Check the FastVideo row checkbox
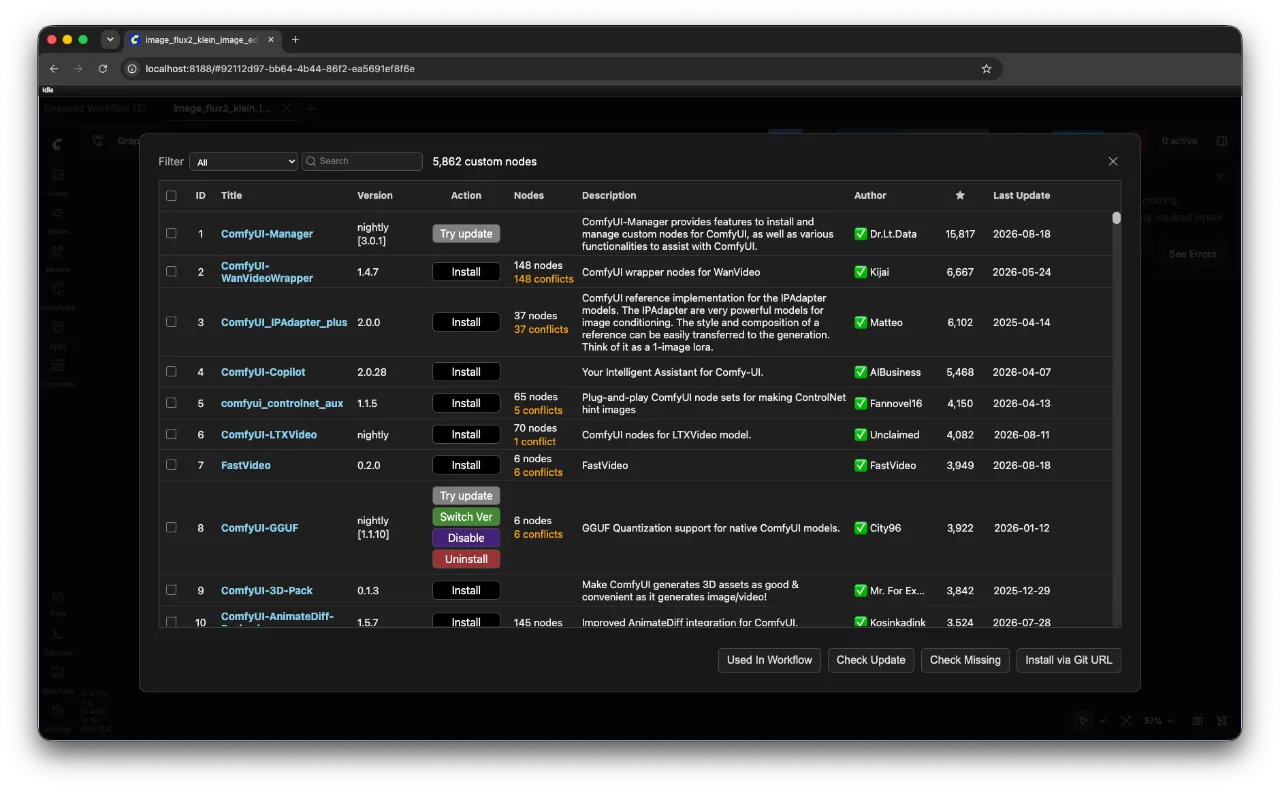This screenshot has width=1280, height=791. [x=171, y=465]
